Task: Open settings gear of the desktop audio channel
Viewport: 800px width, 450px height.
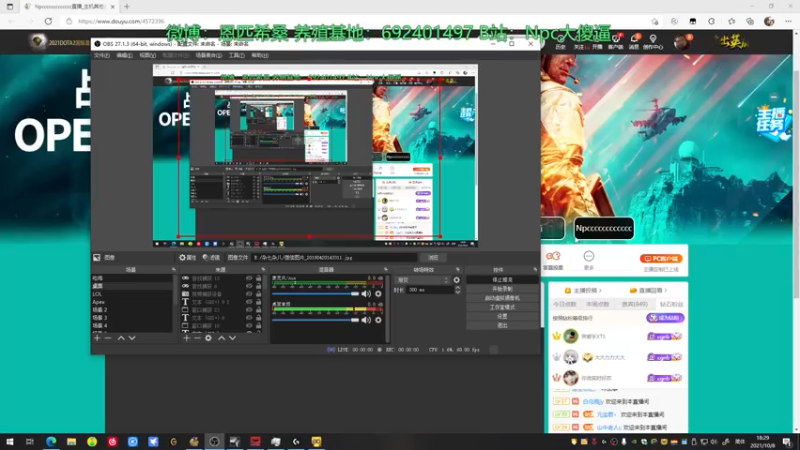Action: pyautogui.click(x=378, y=320)
